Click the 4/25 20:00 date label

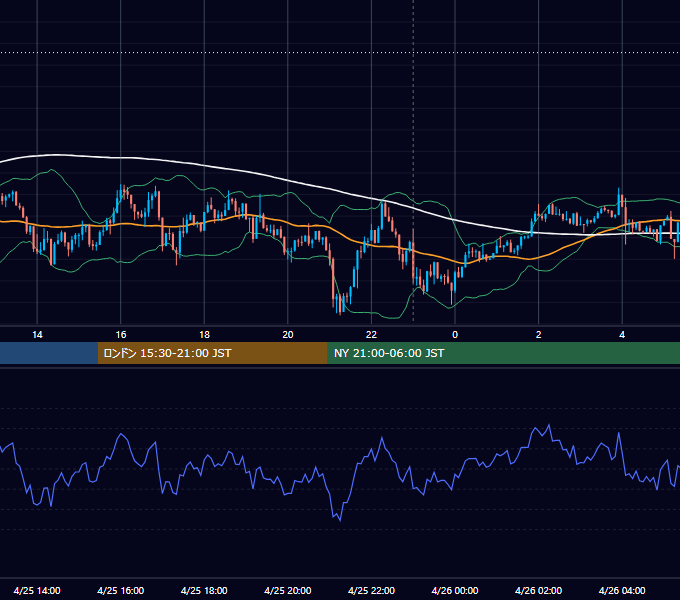(288, 590)
